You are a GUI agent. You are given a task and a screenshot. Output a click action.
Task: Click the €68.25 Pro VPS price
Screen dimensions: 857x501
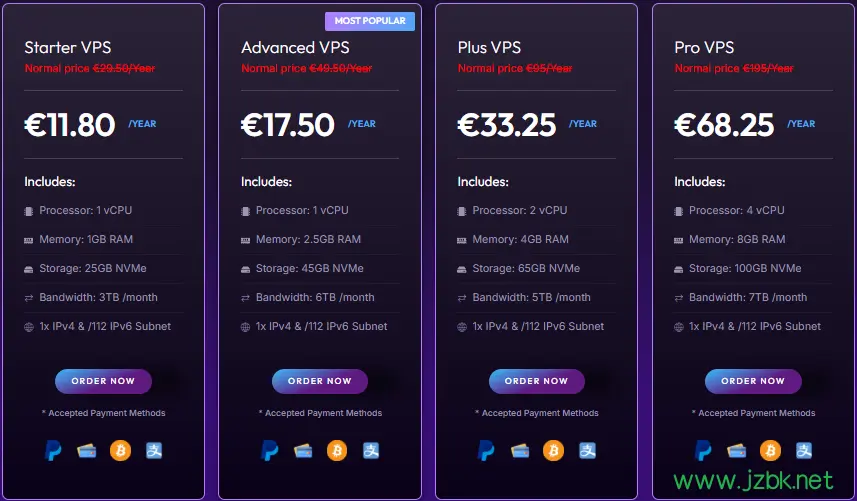tap(724, 125)
